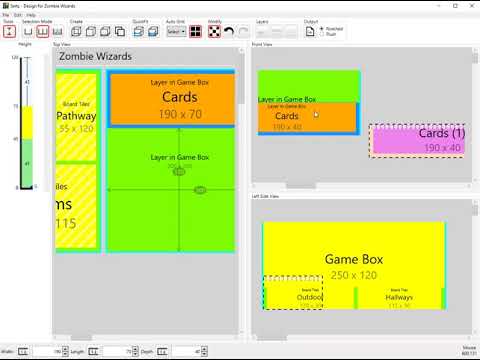Click the Redo arrow icon

tap(244, 32)
